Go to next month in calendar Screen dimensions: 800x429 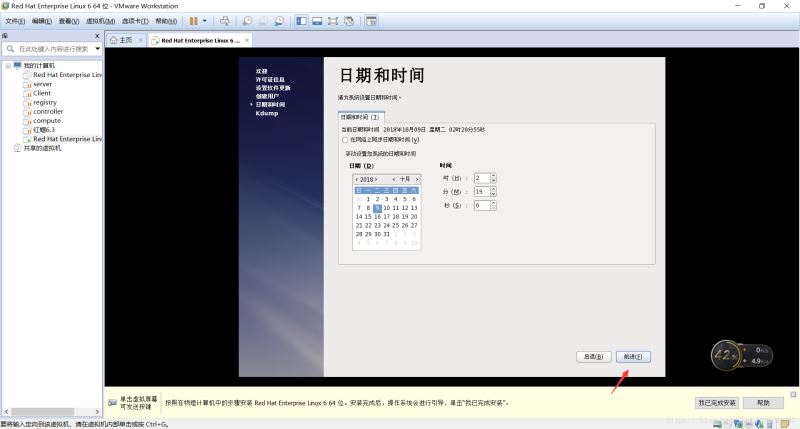[418, 179]
